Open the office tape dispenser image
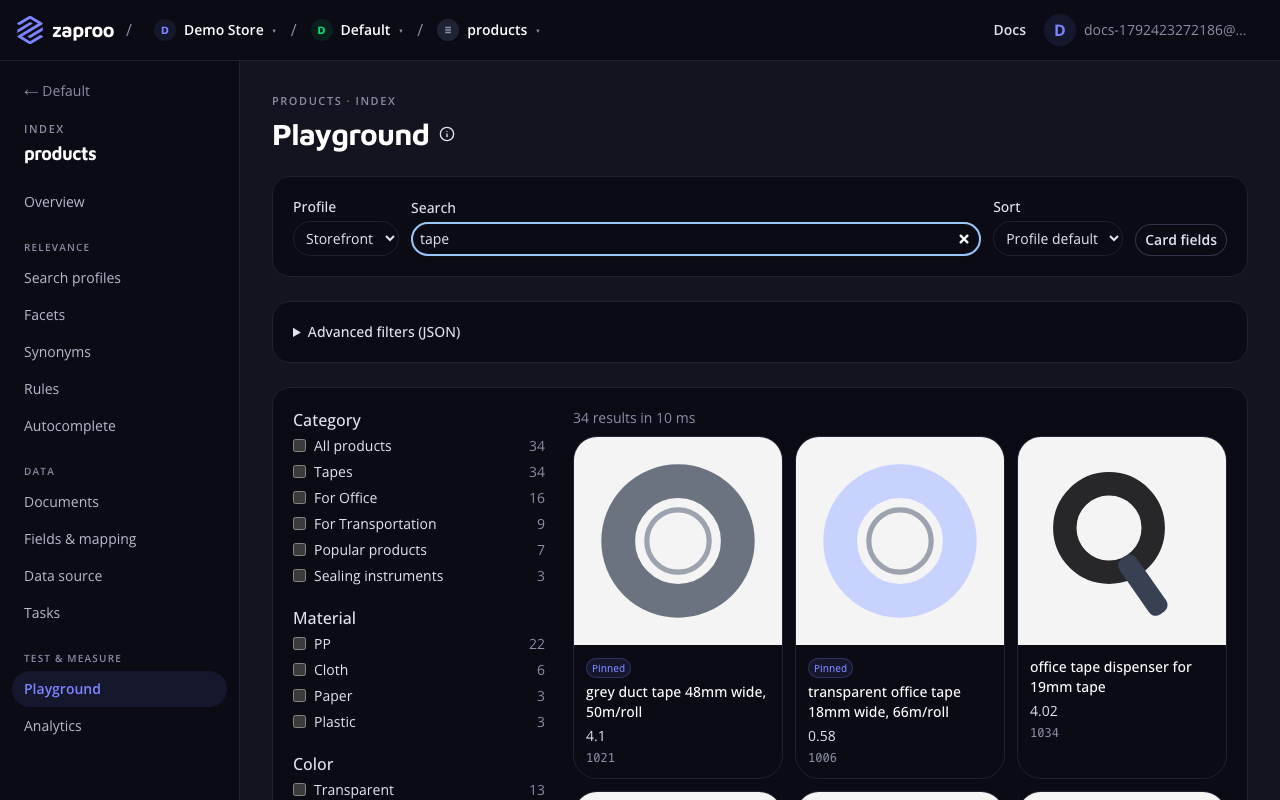 tap(1122, 541)
